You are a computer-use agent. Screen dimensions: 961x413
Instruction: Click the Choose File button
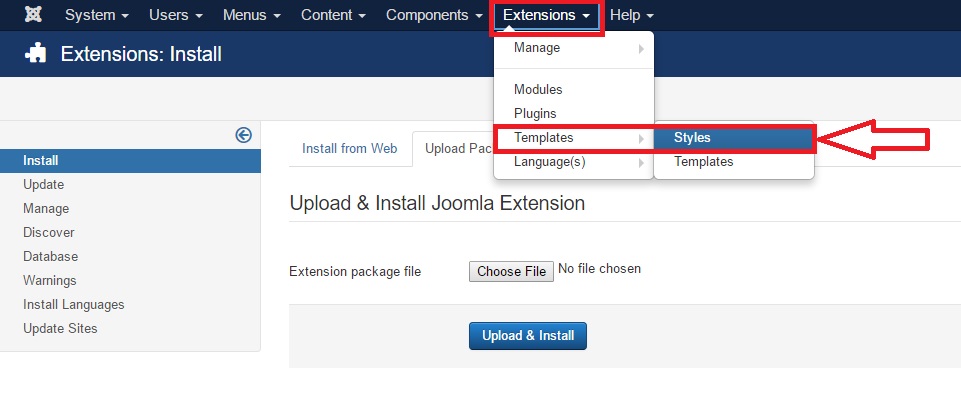(x=511, y=271)
